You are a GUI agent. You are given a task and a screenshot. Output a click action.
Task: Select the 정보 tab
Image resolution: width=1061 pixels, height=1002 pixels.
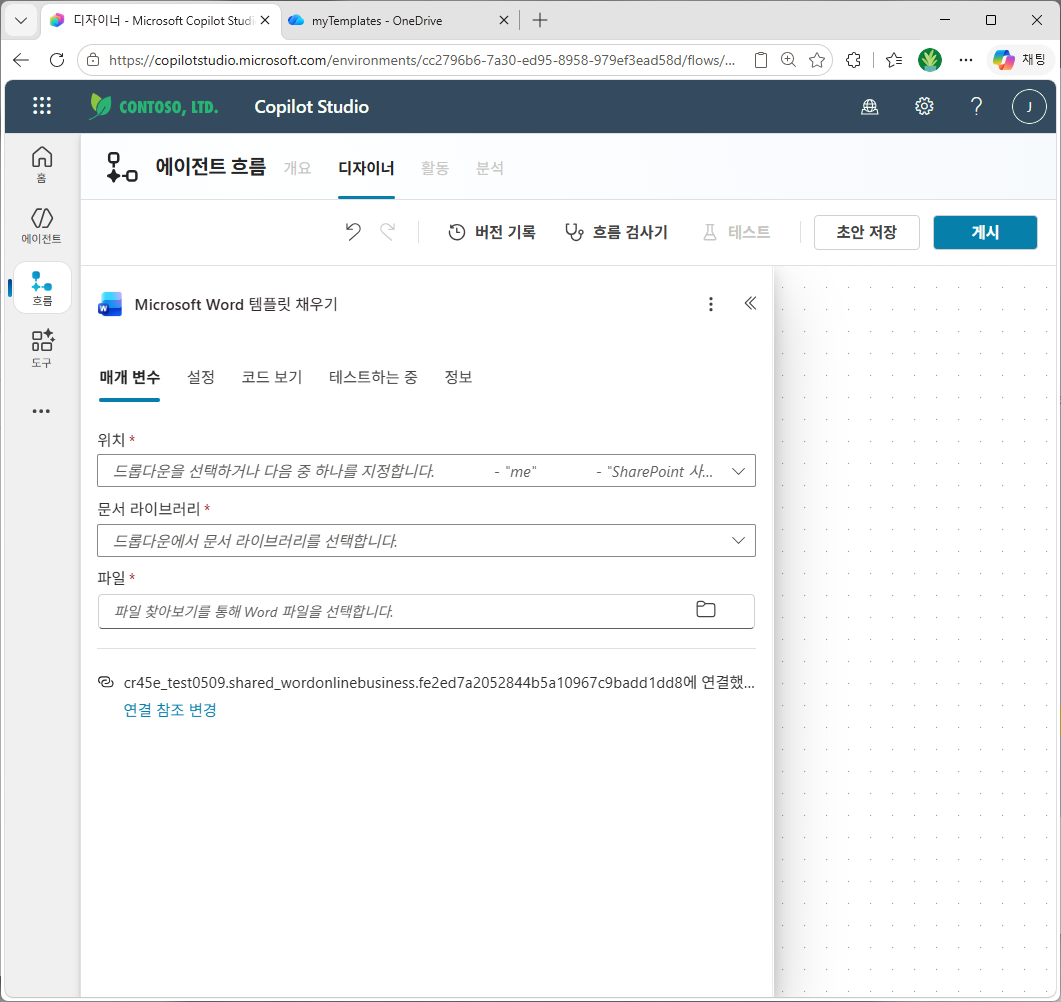[458, 378]
